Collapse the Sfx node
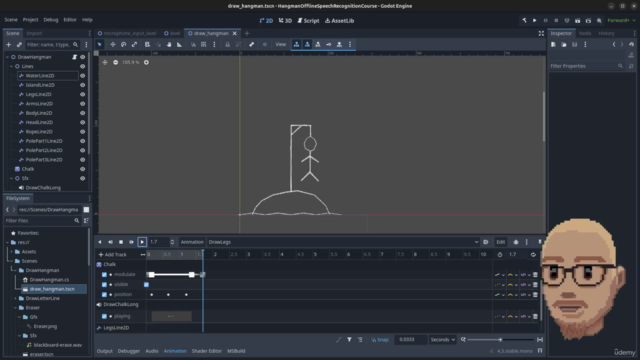This screenshot has height=360, width=640. [11, 178]
